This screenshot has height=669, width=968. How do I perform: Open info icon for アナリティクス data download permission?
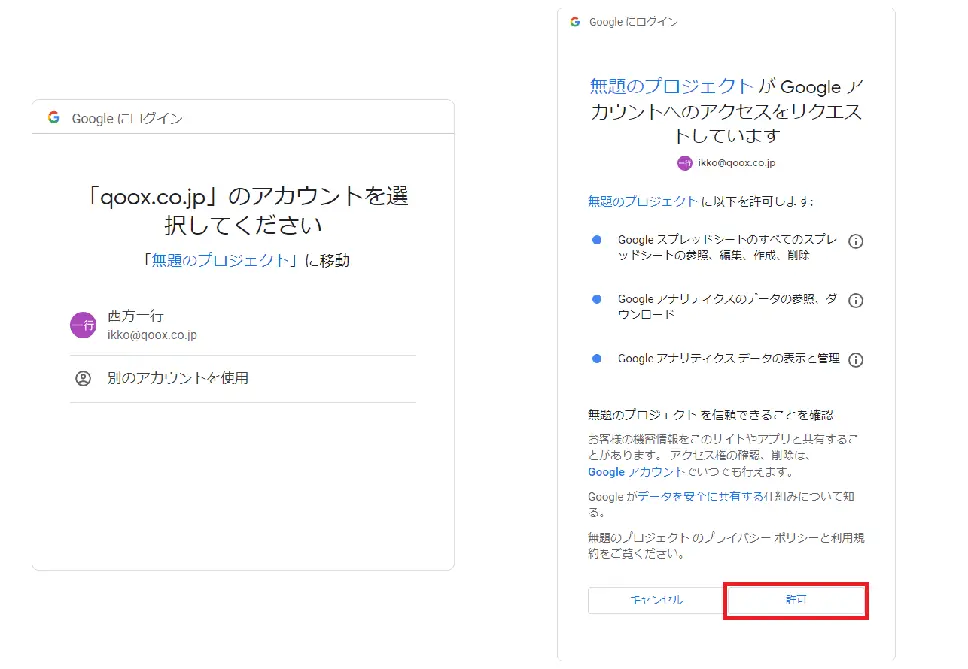pos(856,301)
